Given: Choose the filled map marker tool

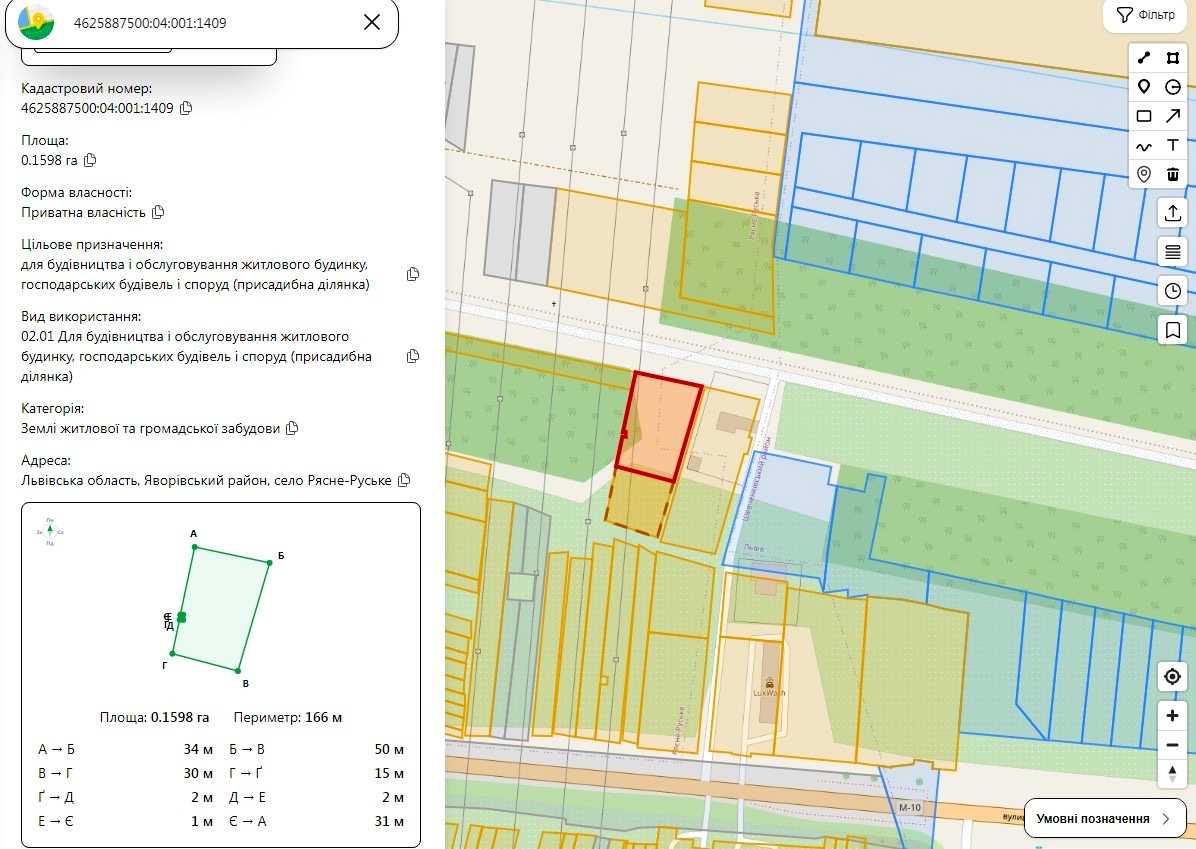Looking at the screenshot, I should pyautogui.click(x=1143, y=87).
